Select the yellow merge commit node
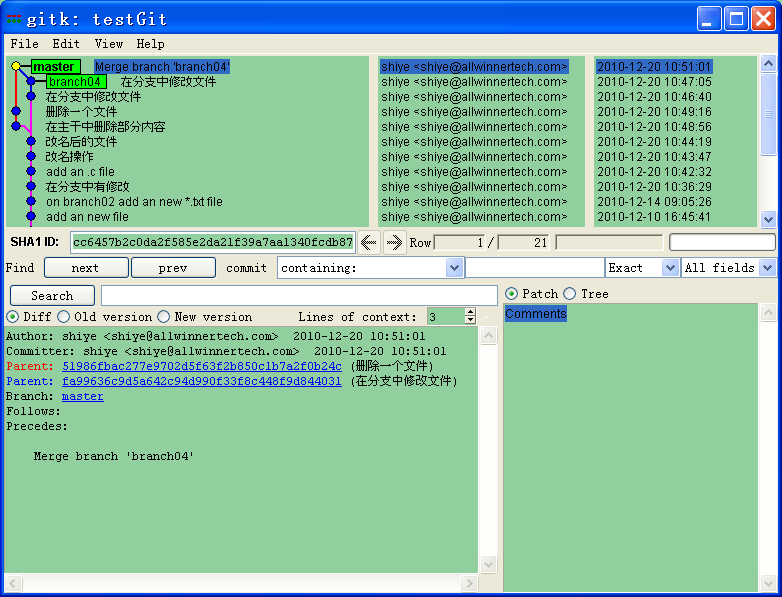Screen dimensions: 782x597 [16, 66]
